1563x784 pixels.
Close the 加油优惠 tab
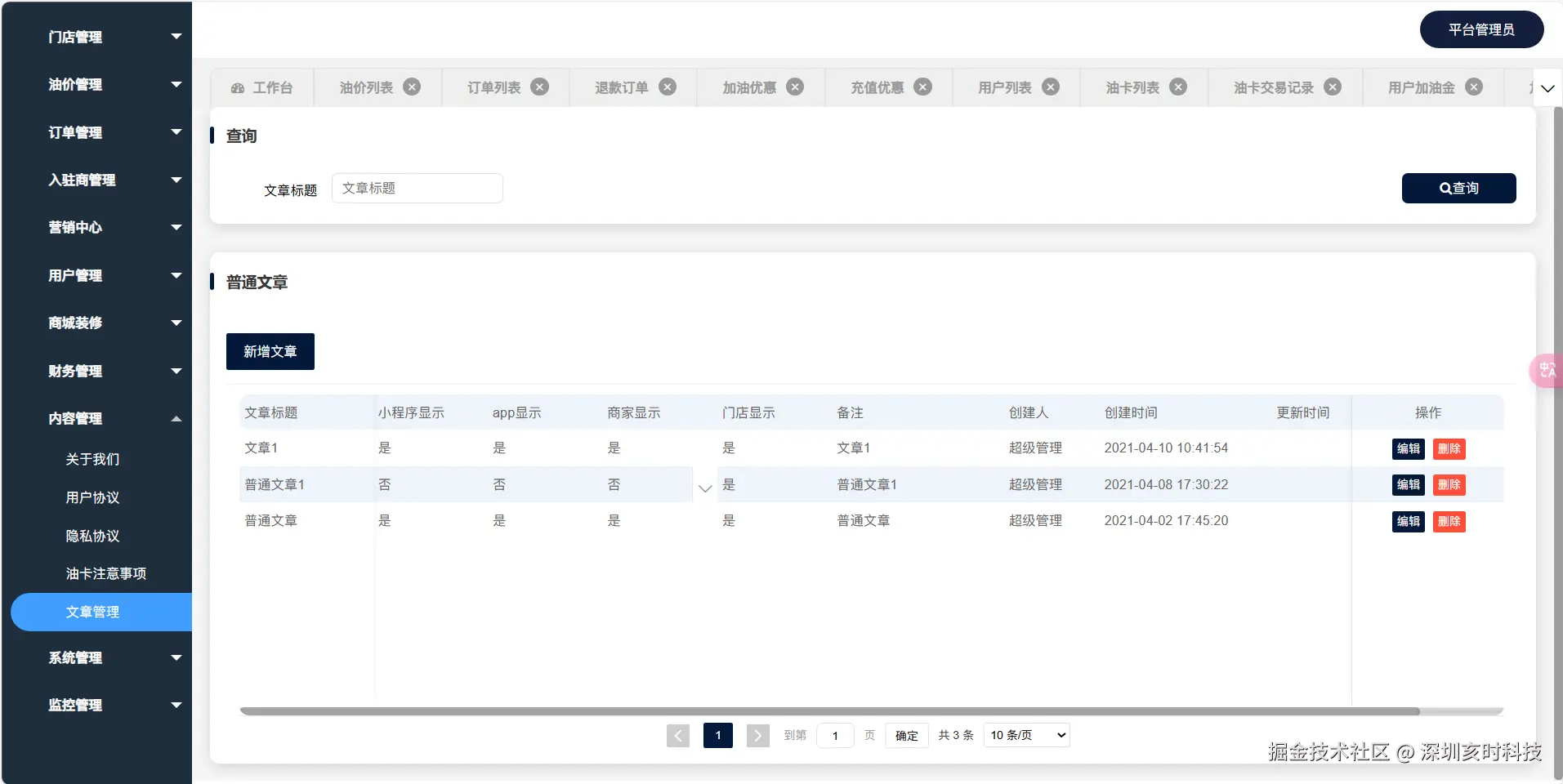point(795,87)
